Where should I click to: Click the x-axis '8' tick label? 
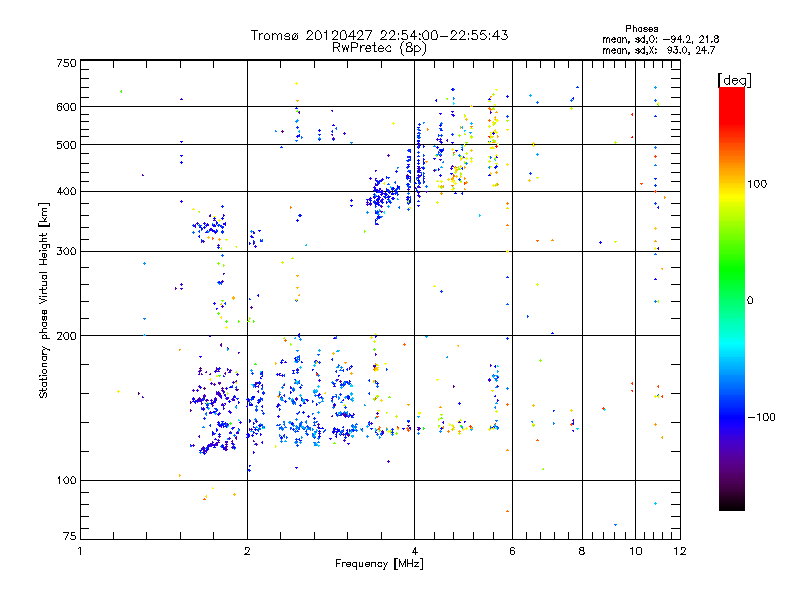[582, 551]
